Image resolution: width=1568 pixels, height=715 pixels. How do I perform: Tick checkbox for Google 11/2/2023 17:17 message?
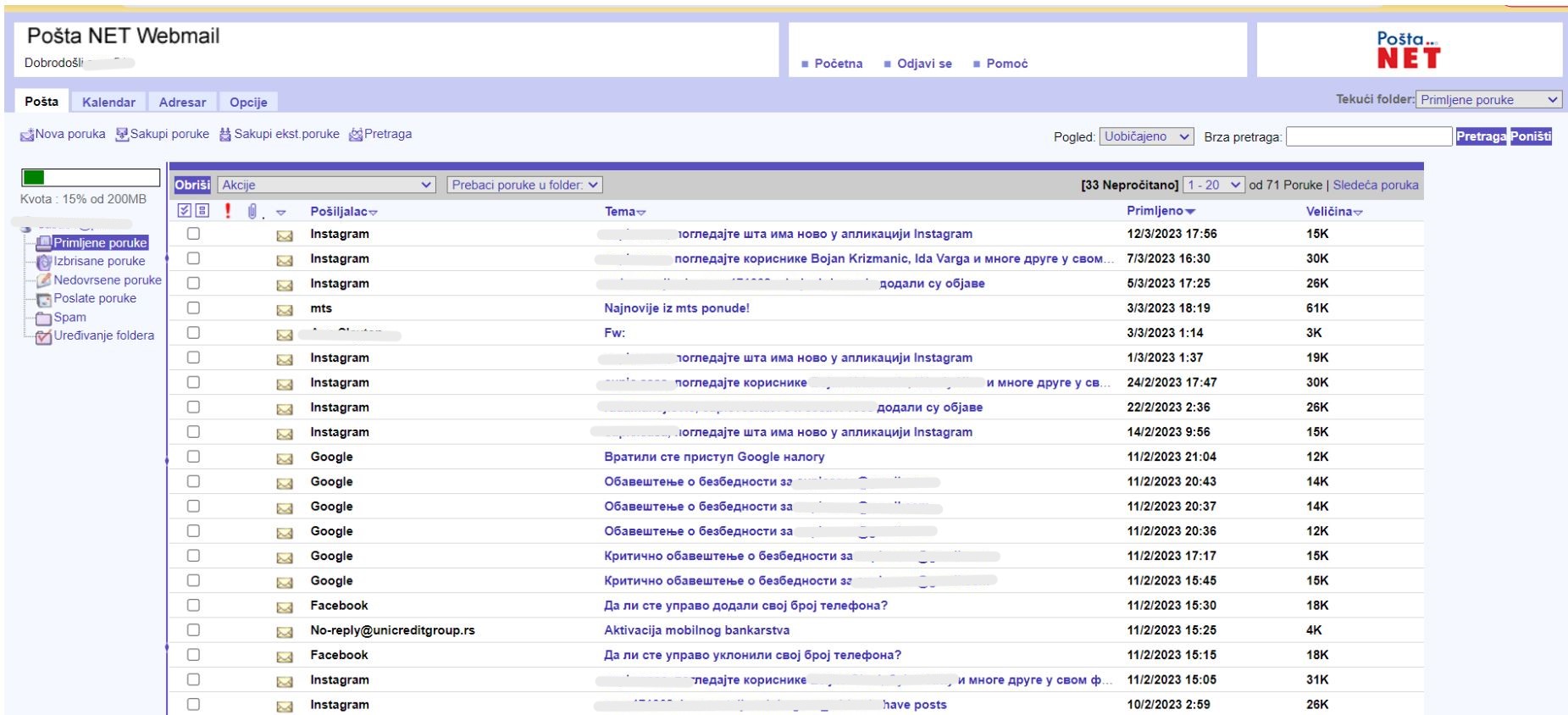pos(193,556)
